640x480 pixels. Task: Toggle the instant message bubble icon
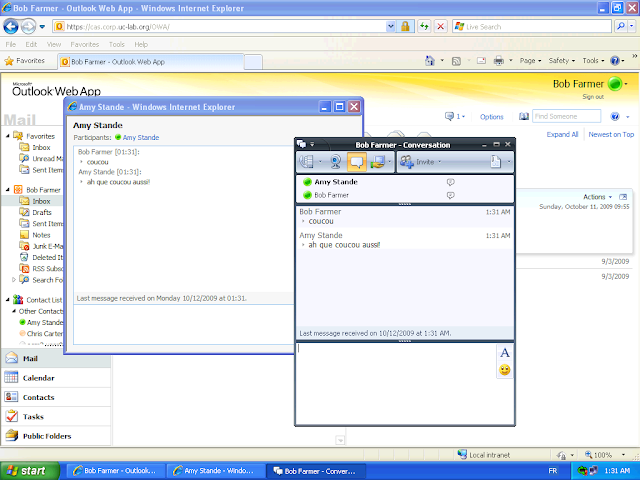[356, 162]
